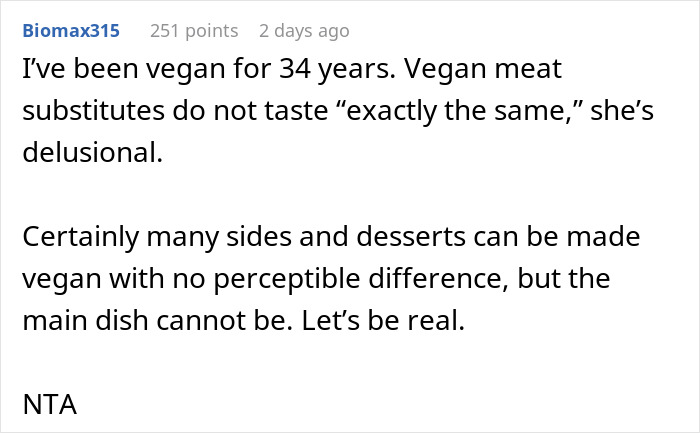Click the line starting "I've been vegan for 34 years"

click(292, 69)
